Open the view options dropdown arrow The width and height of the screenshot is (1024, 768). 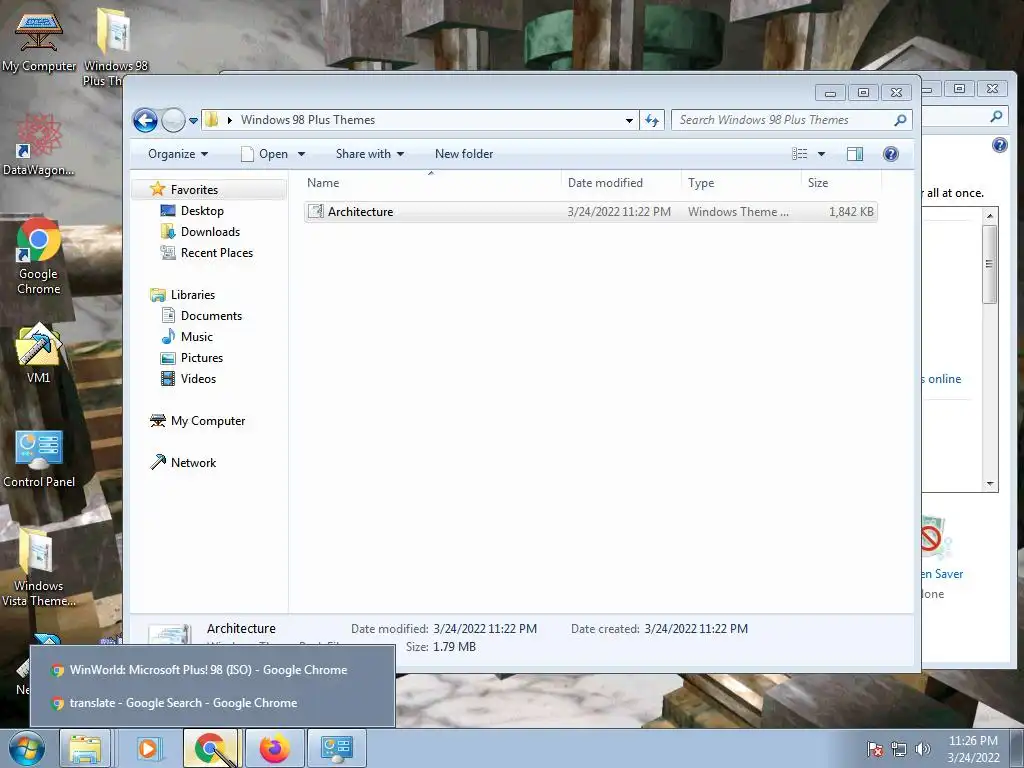(x=822, y=154)
